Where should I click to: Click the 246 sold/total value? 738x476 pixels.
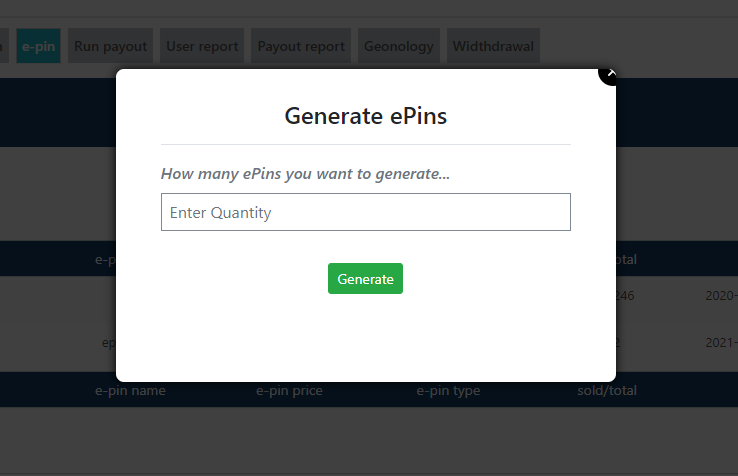tap(625, 296)
